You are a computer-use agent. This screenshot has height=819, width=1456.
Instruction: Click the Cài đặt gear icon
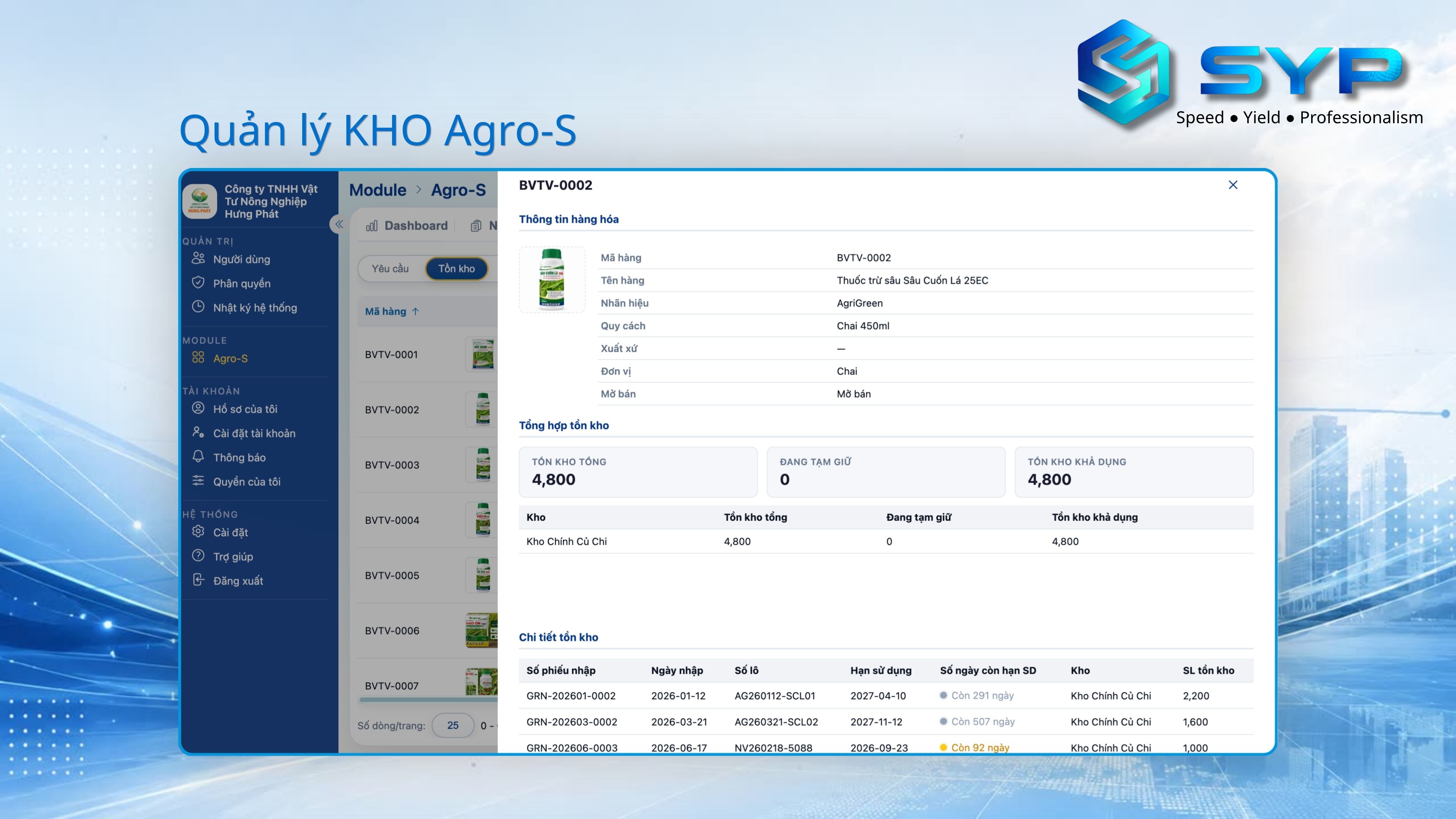point(198,531)
